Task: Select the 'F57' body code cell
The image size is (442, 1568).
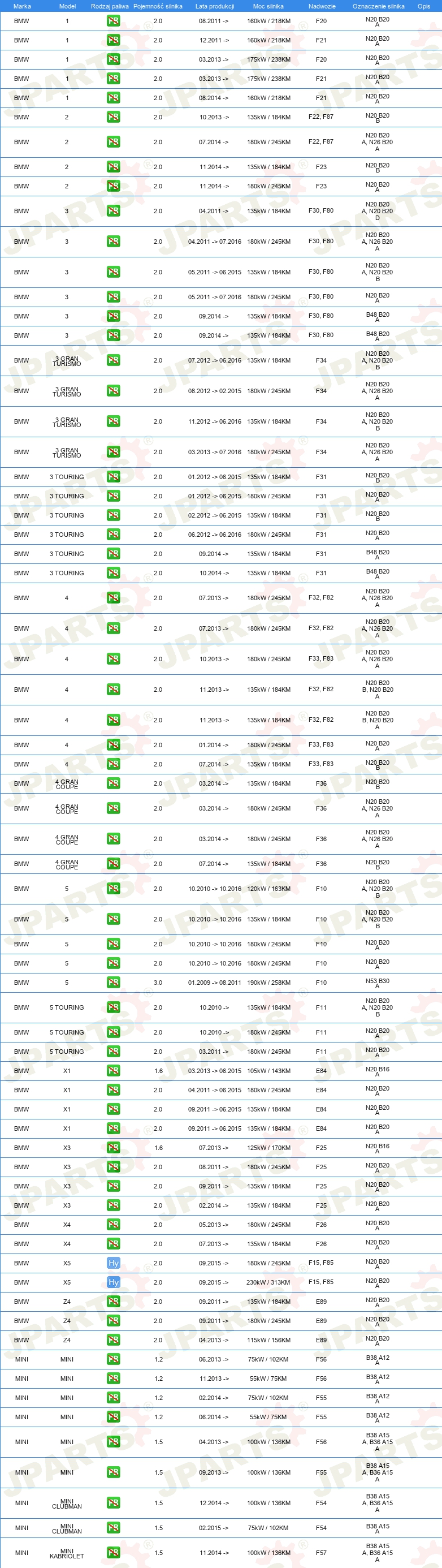Action: 321,1553
